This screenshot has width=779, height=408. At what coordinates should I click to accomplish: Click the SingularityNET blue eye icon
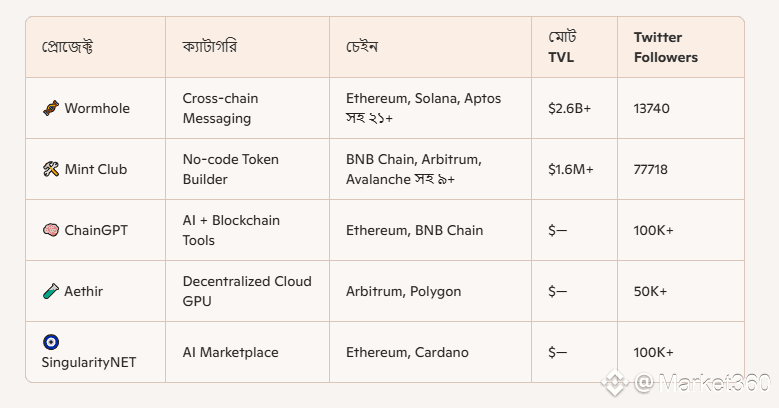[x=51, y=342]
